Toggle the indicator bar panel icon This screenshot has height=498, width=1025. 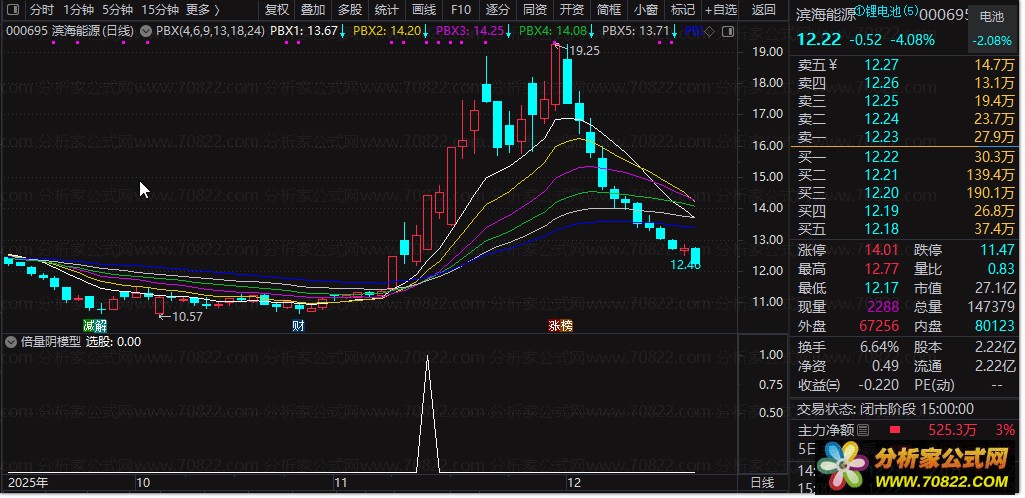729,31
